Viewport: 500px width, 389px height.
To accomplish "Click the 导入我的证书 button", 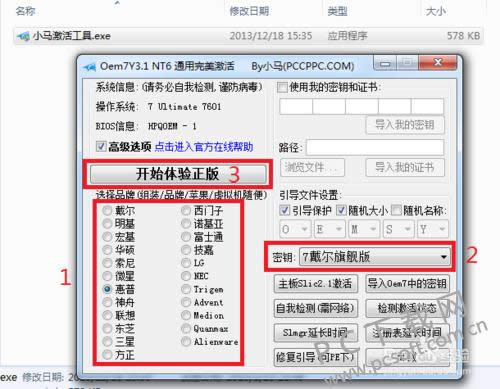I will click(405, 167).
